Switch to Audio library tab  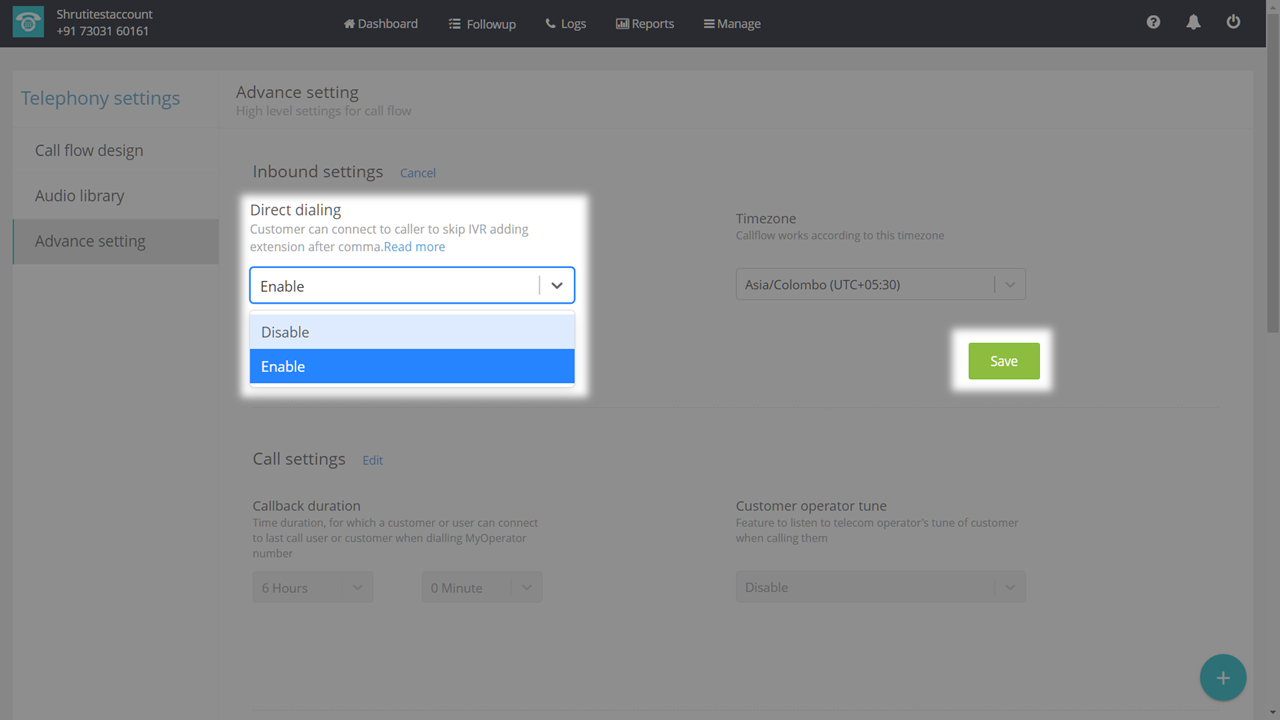(80, 196)
